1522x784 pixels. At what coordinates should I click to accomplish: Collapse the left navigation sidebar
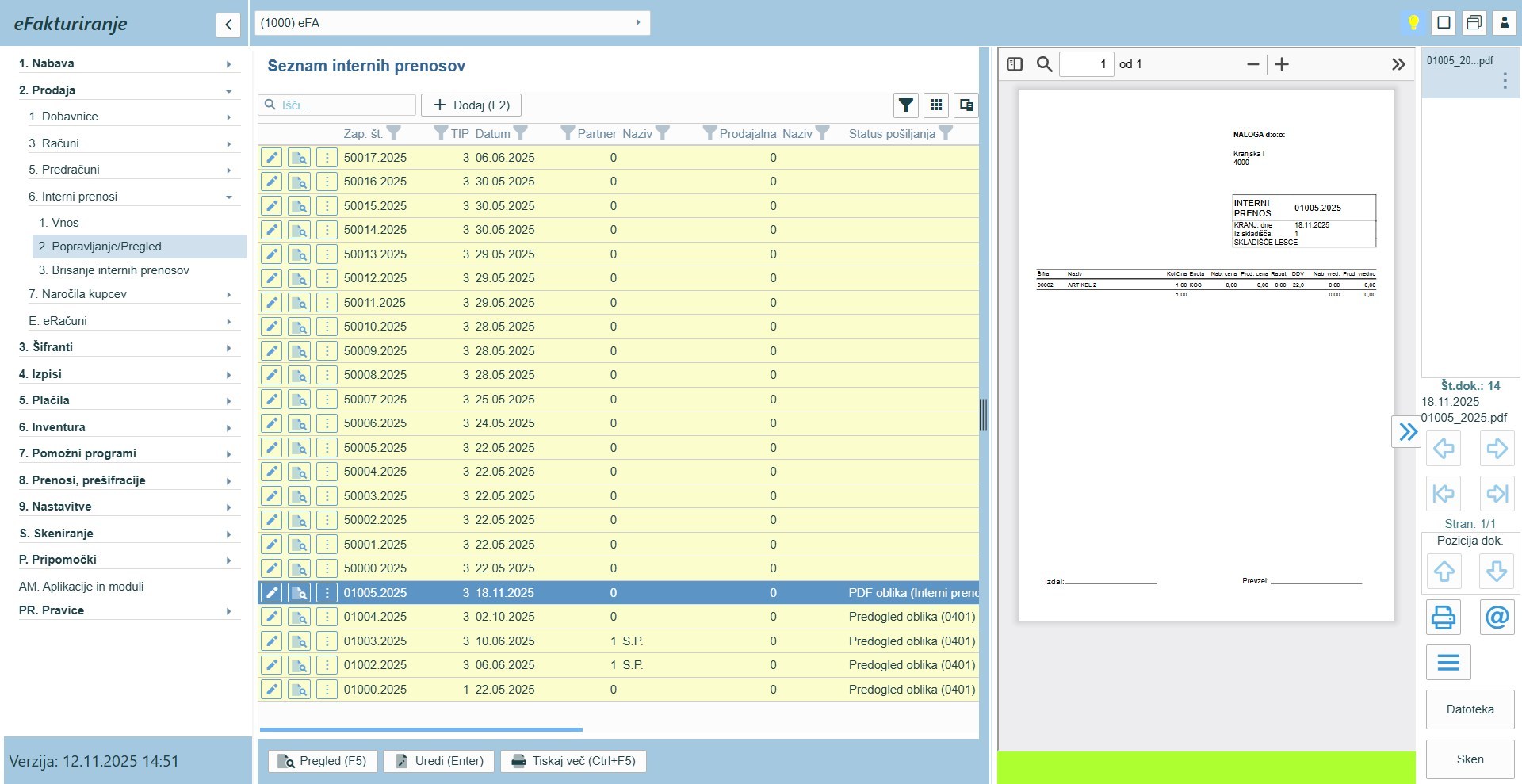(x=228, y=25)
